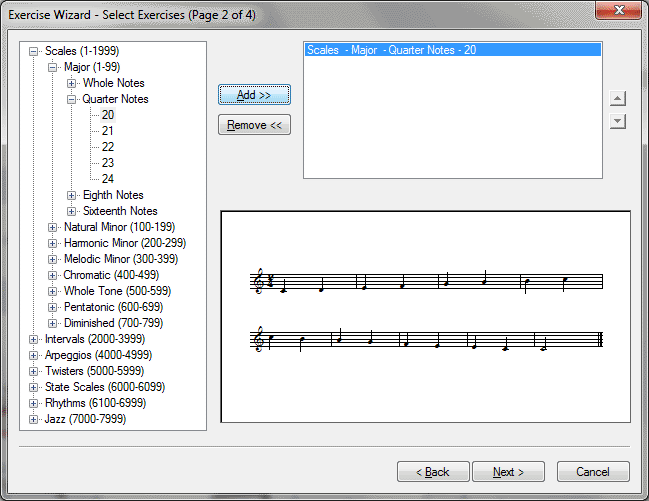Select Chromatic (400-499) label
649x501 pixels.
[111, 275]
